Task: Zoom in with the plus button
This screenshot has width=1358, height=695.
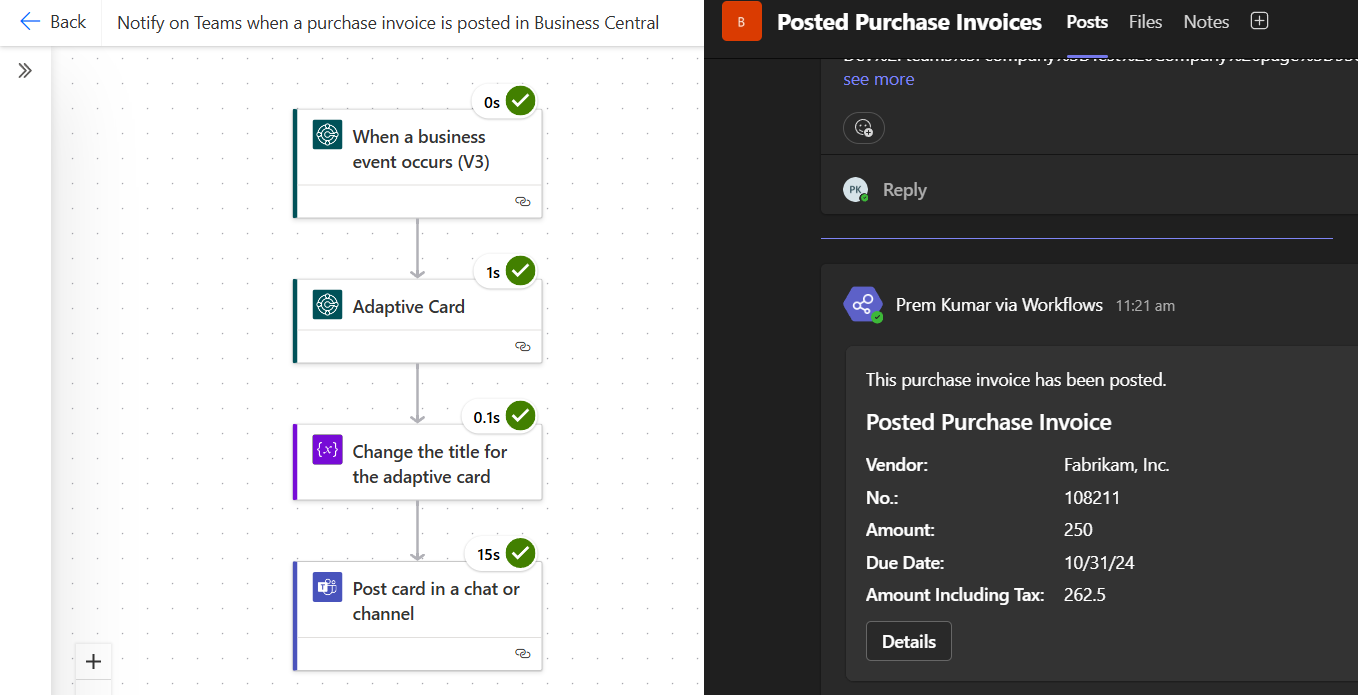Action: click(x=93, y=661)
